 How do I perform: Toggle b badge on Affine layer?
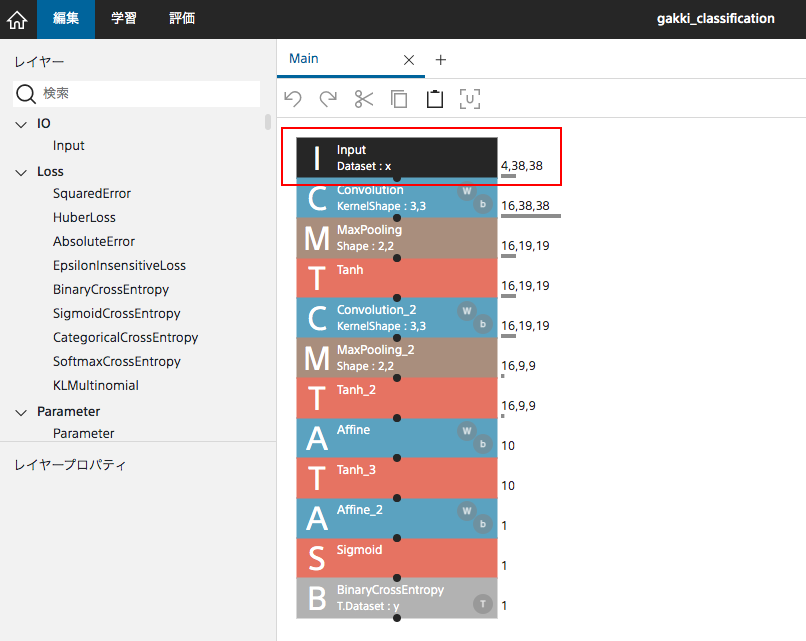[x=483, y=444]
